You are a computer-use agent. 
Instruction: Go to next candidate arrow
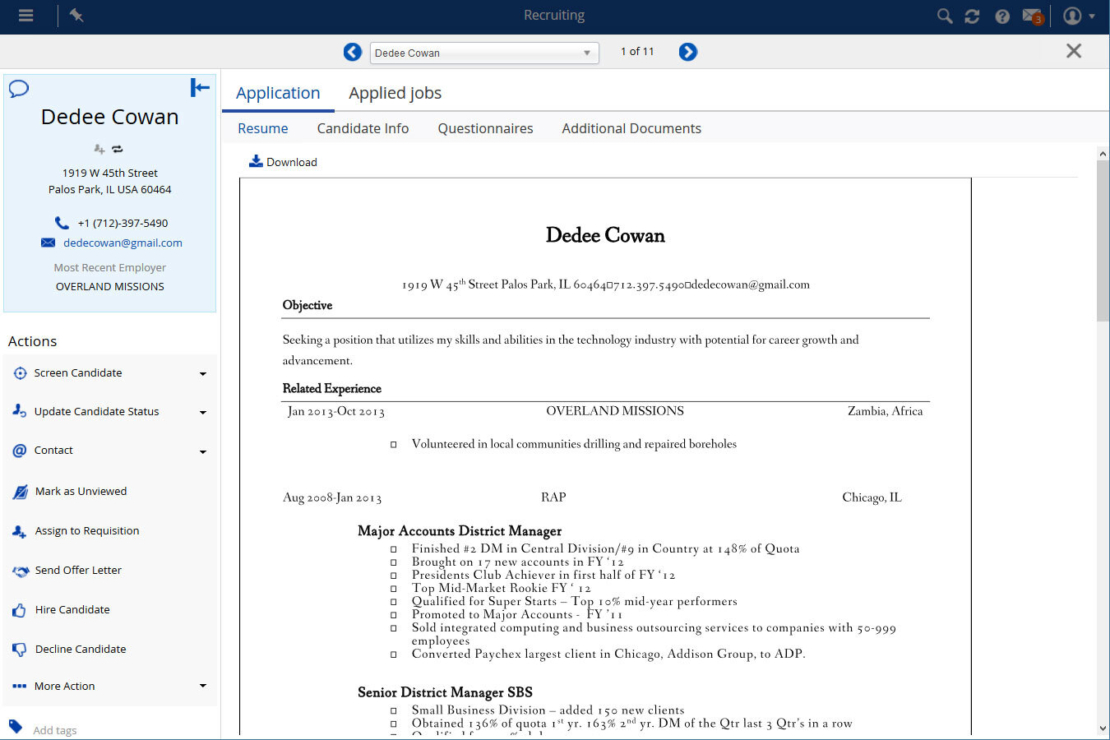(x=688, y=52)
